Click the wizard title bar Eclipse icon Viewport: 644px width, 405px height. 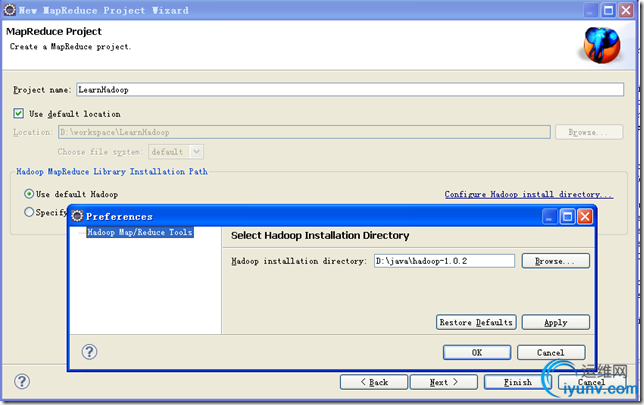click(x=10, y=10)
